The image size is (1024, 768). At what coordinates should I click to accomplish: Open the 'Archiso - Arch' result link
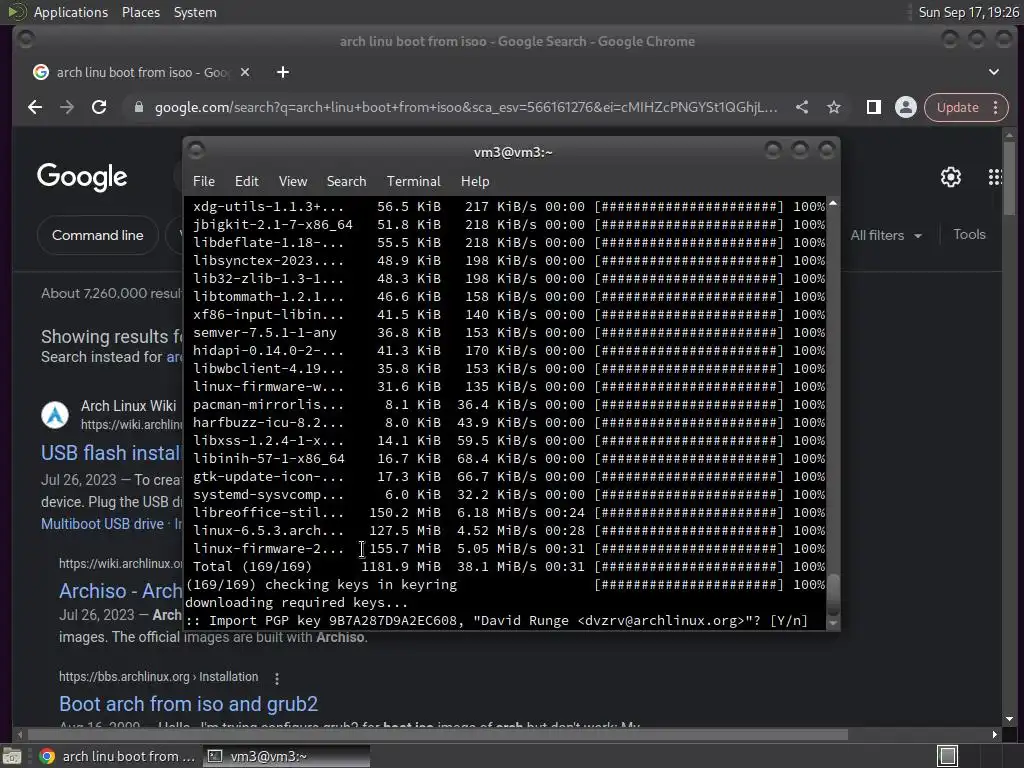click(x=120, y=591)
